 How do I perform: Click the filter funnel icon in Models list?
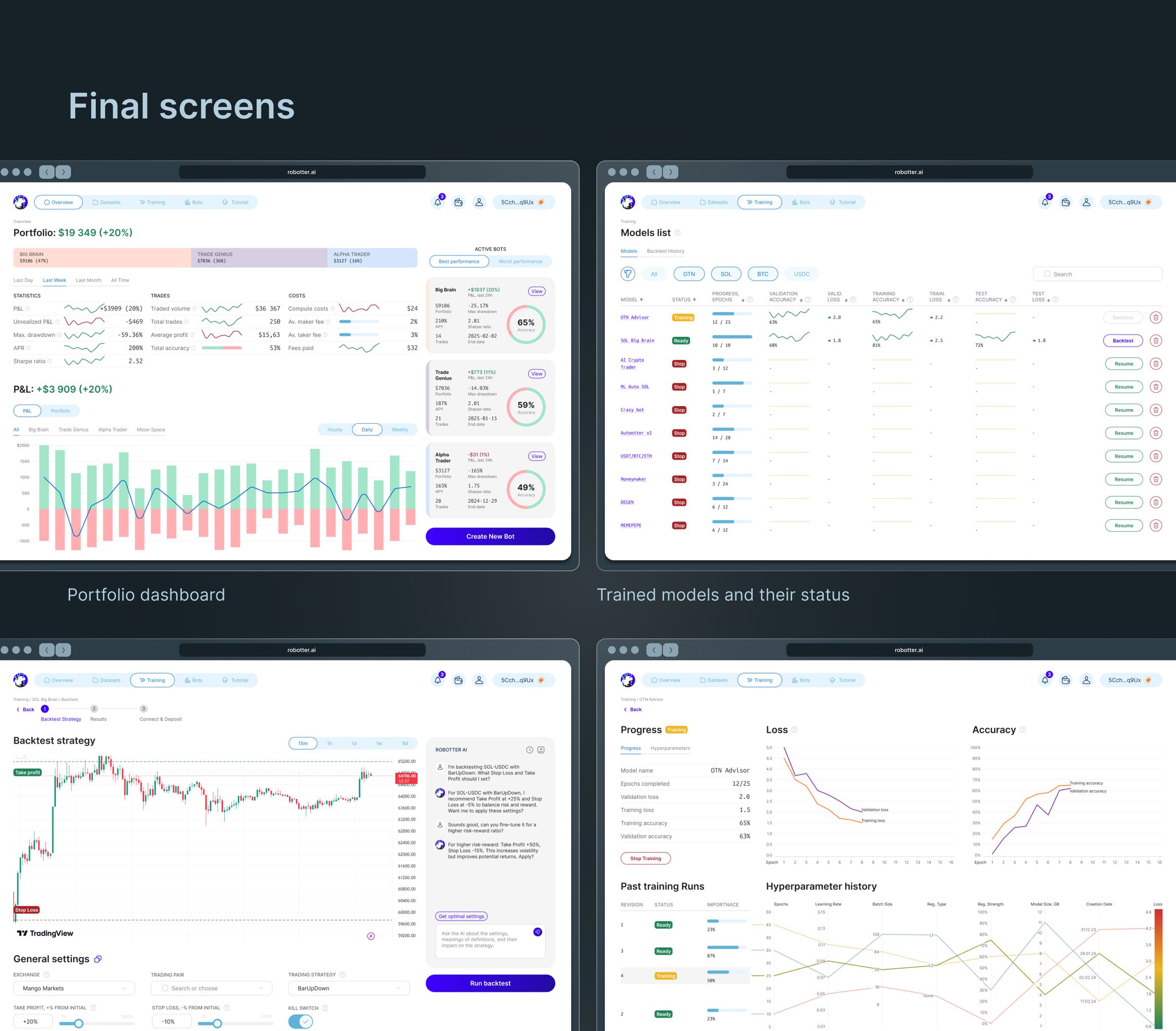[x=628, y=274]
